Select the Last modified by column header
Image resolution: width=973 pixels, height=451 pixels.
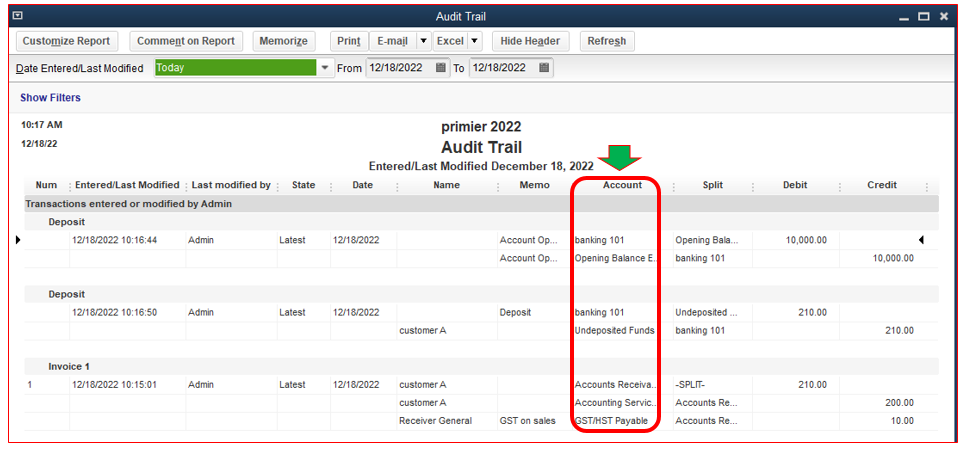pyautogui.click(x=231, y=185)
